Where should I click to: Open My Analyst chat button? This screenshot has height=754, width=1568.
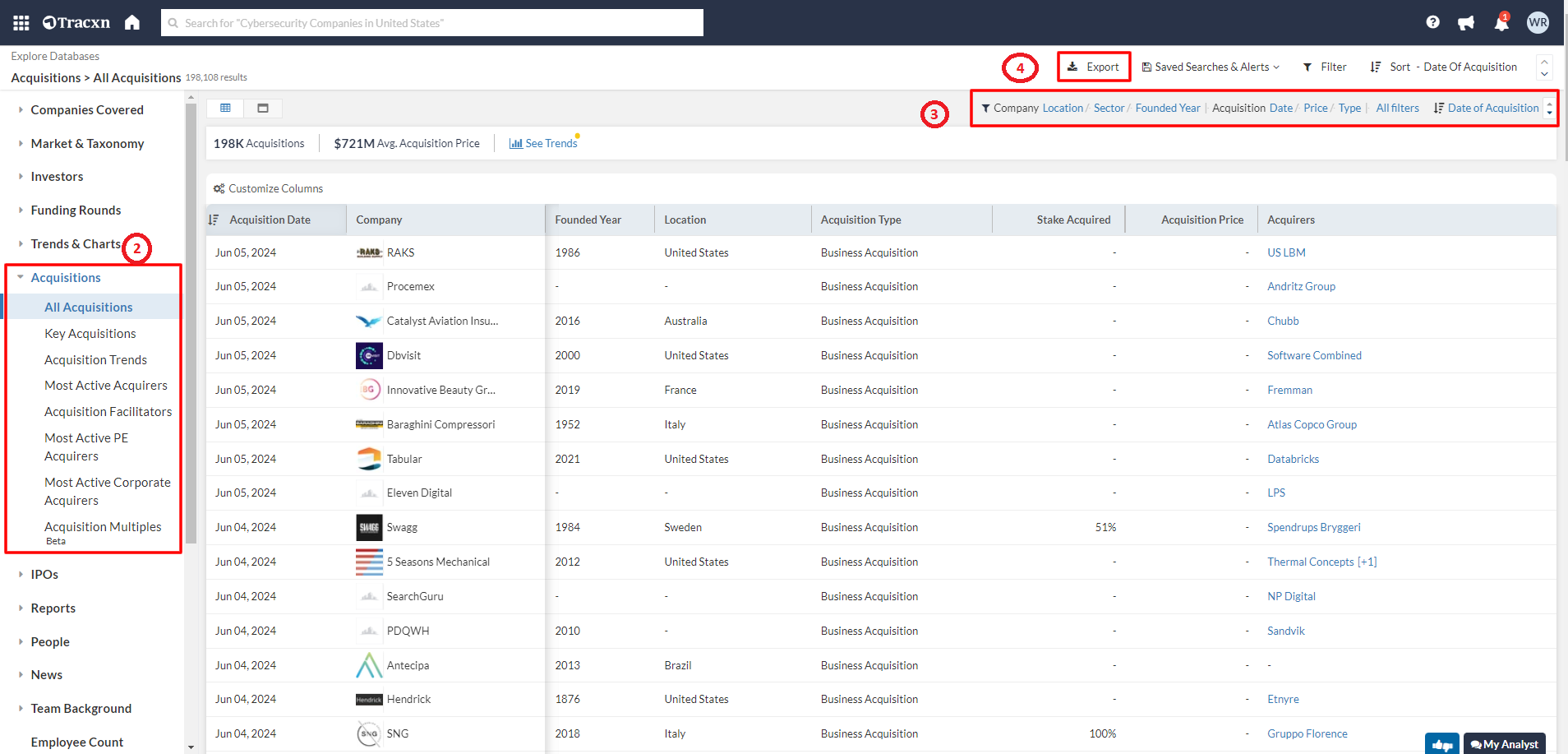(x=1505, y=744)
